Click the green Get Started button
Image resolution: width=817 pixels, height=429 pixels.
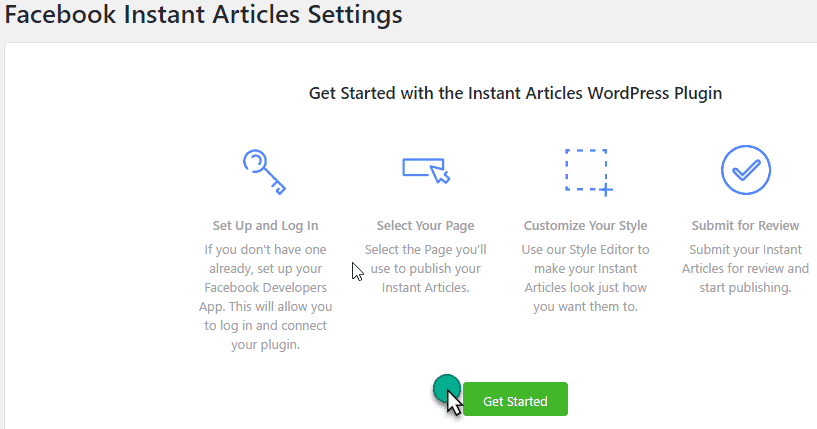[515, 399]
